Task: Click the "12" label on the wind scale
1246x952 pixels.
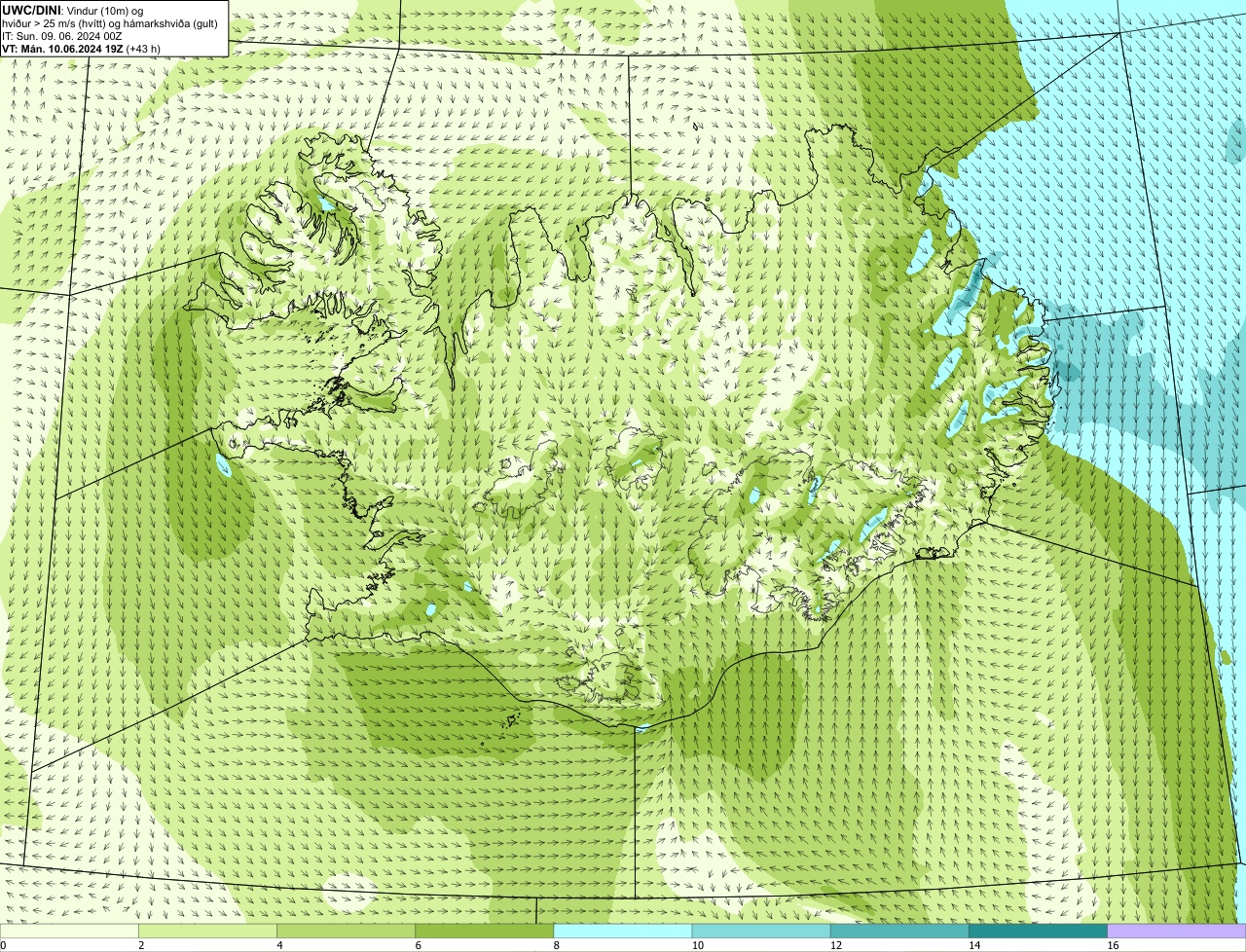Action: (x=835, y=945)
